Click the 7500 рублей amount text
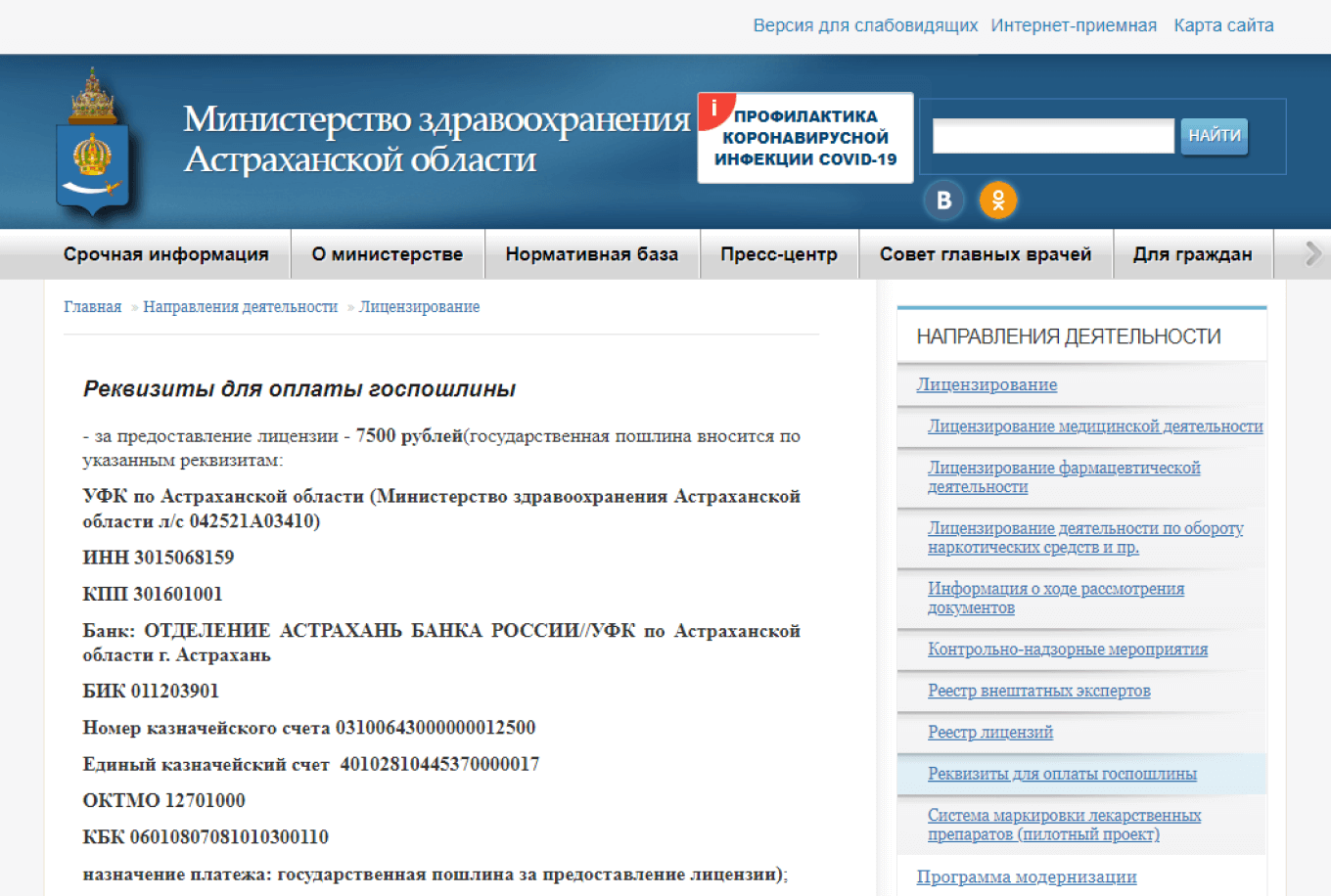Image resolution: width=1331 pixels, height=896 pixels. (x=409, y=436)
